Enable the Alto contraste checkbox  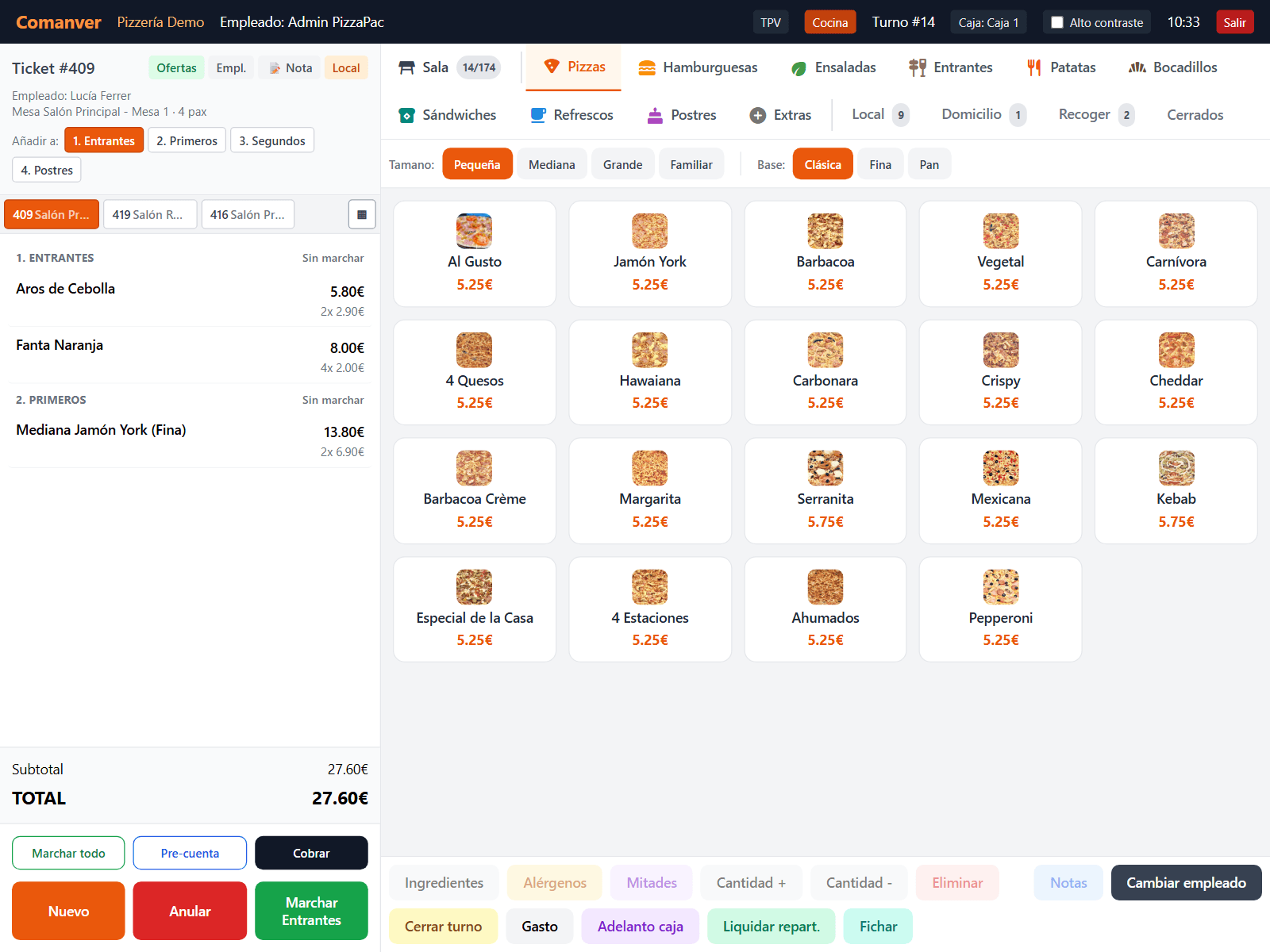1057,22
